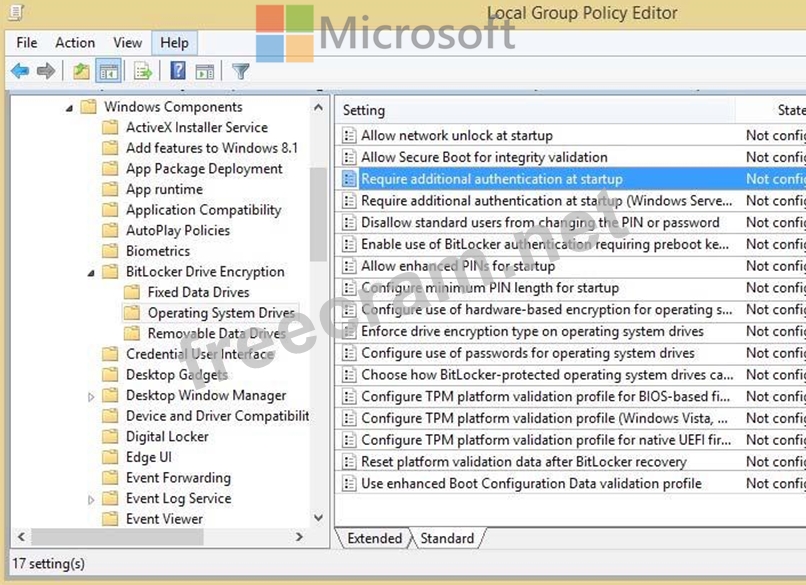Image resolution: width=806 pixels, height=585 pixels.
Task: Select 'Configure use of passwords for operating system drives'
Action: 527,353
